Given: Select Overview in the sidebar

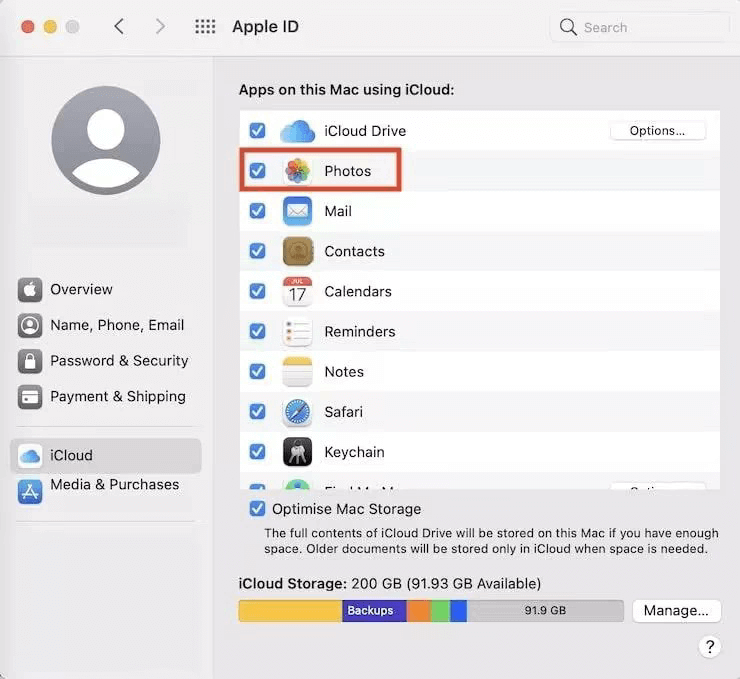Looking at the screenshot, I should tap(81, 289).
